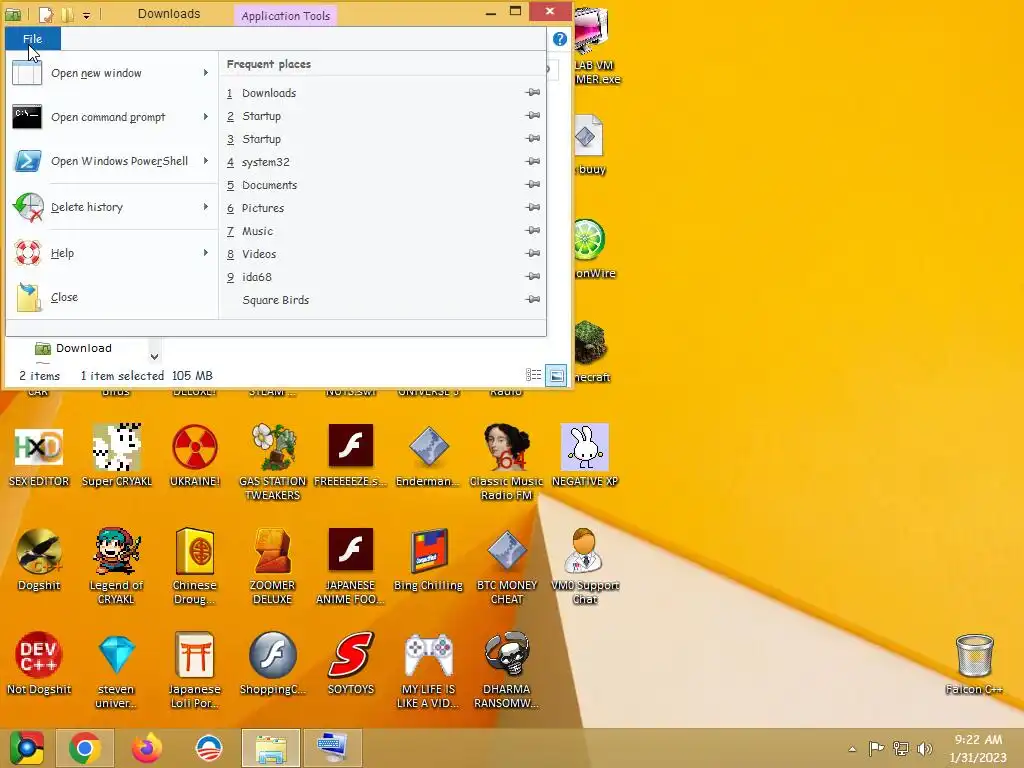Select Chinese Droug desktop icon
Screen dimensions: 1024x768
tap(195, 566)
